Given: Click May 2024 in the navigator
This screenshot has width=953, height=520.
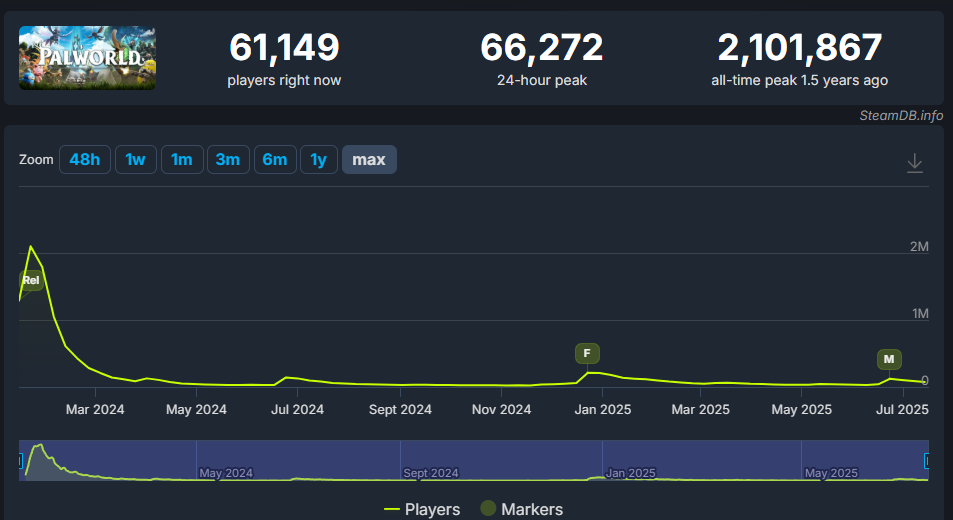Looking at the screenshot, I should 226,473.
